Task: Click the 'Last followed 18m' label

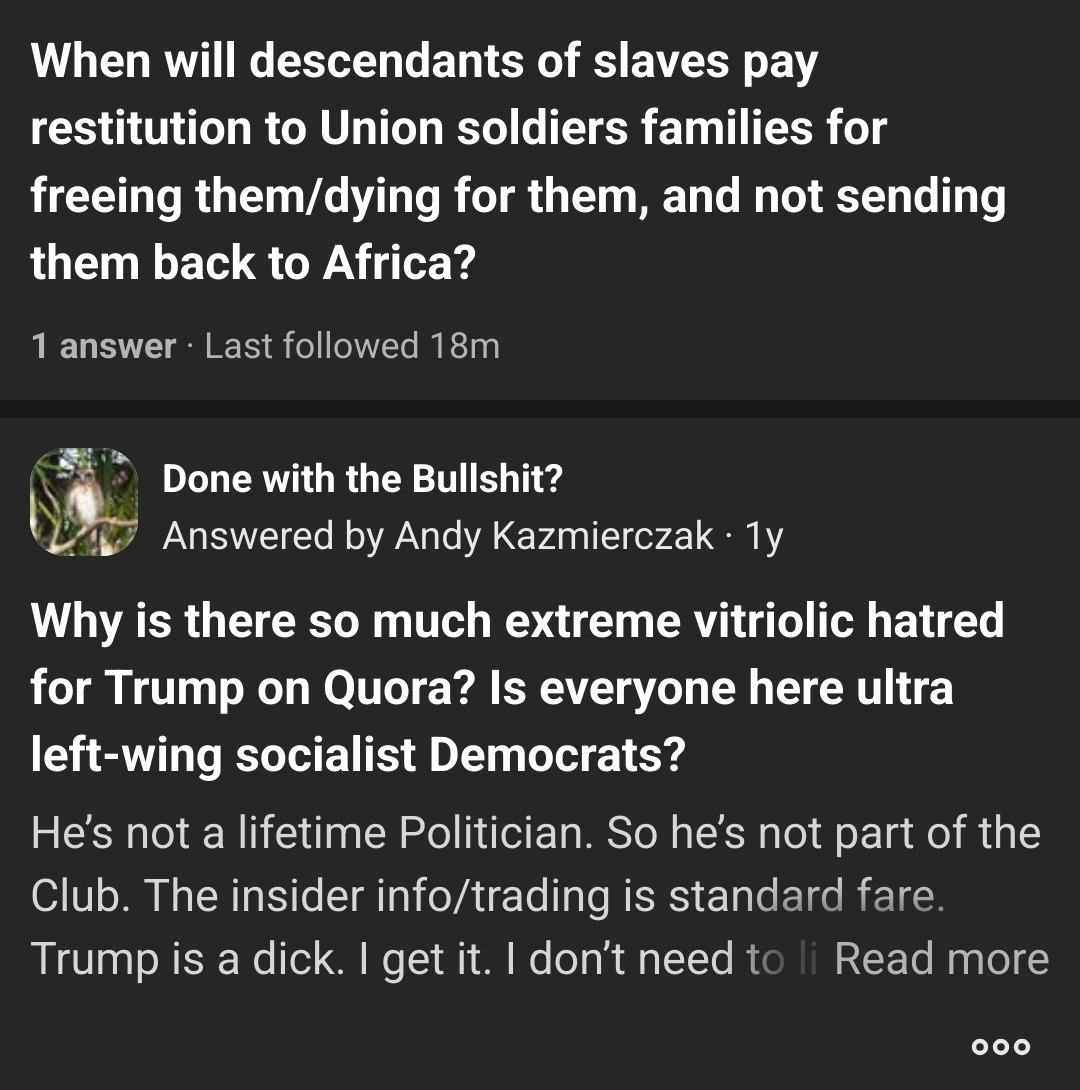Action: [352, 346]
